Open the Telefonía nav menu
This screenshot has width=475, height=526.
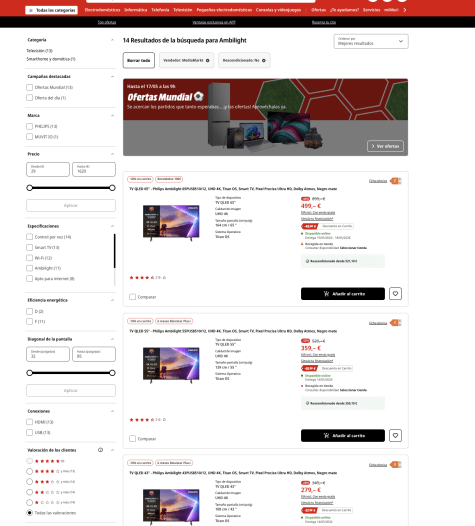160,10
